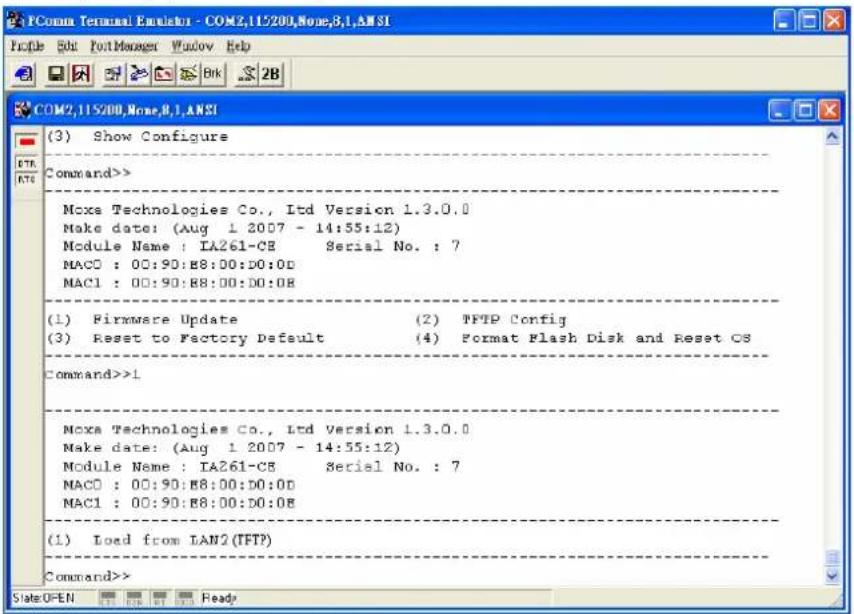This screenshot has width=854, height=614.
Task: Click the Command>> prompt under Show Configure
Action: coord(87,173)
